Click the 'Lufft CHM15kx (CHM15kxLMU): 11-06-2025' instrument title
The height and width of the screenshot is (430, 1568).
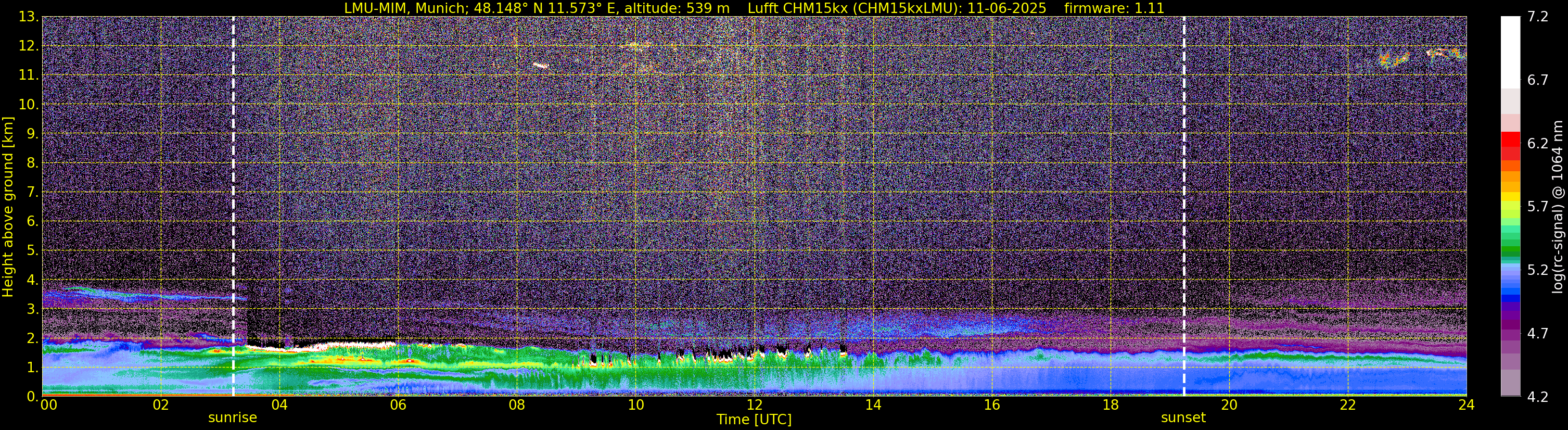[897, 8]
